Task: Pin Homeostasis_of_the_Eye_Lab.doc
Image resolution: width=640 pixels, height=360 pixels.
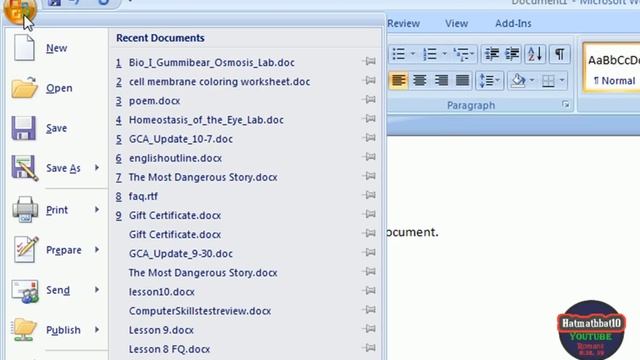Action: 369,119
